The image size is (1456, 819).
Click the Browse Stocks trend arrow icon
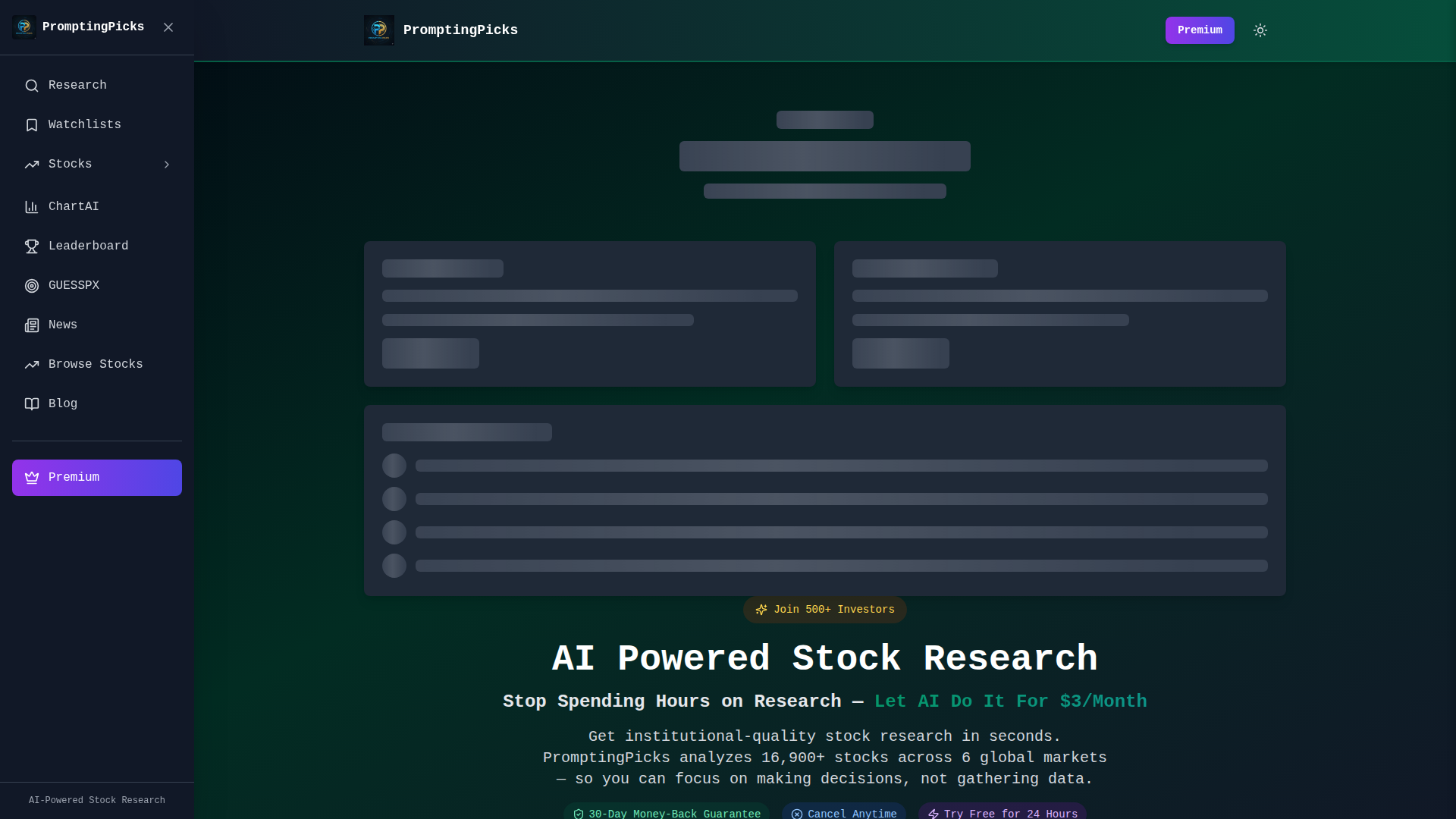pos(31,365)
